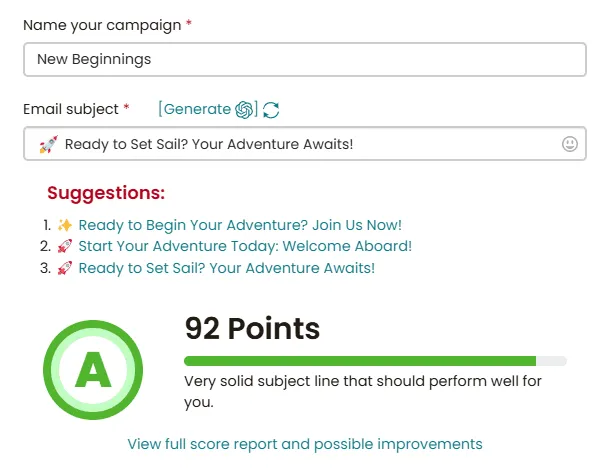Click the 'Suggestions:' heading
602x471 pixels.
pos(106,193)
